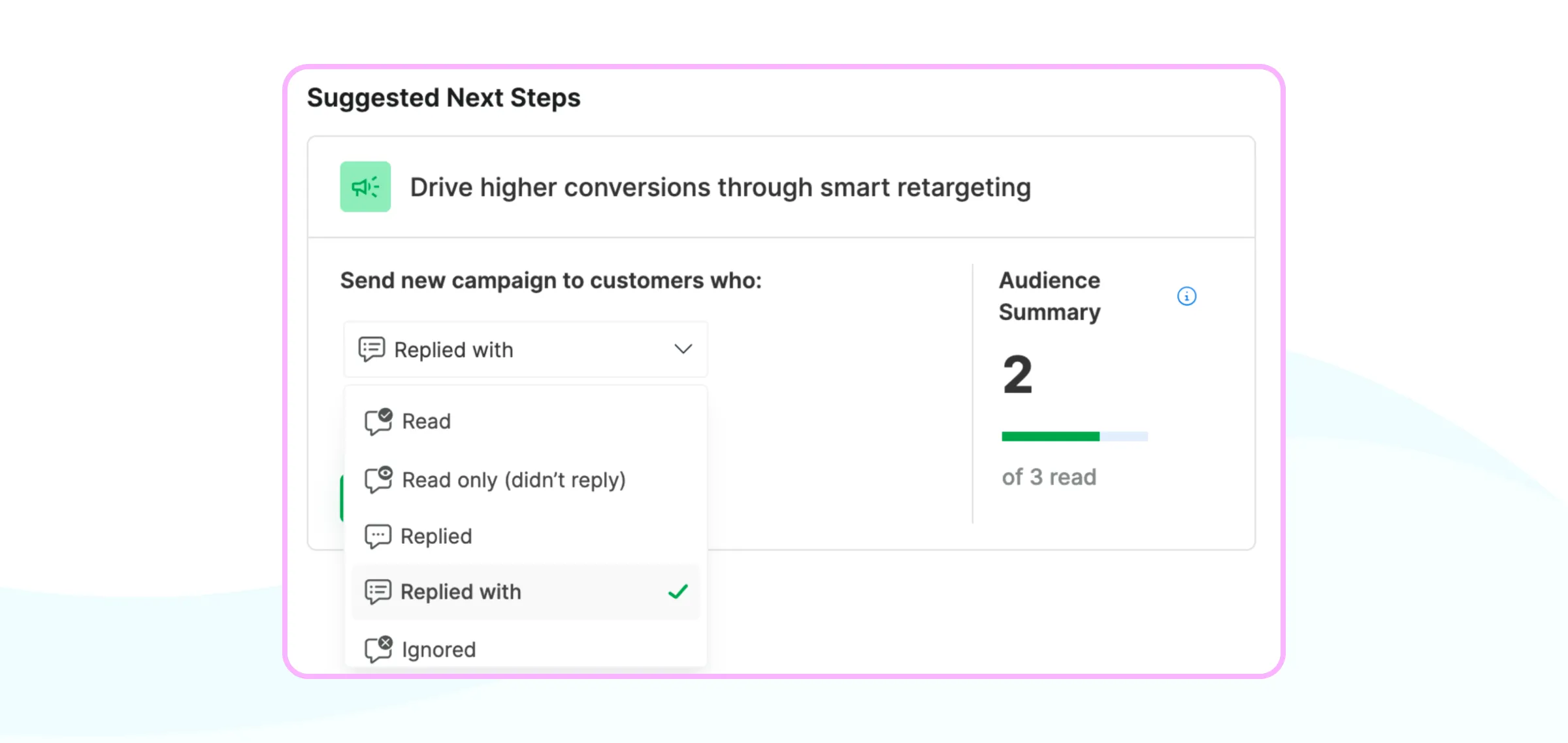Select Read only (didn't reply) option
The image size is (1568, 743).
tap(525, 480)
